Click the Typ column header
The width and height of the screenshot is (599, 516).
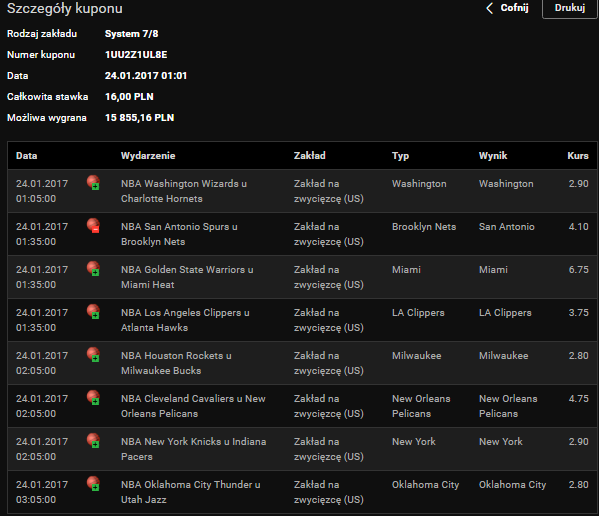coord(400,156)
